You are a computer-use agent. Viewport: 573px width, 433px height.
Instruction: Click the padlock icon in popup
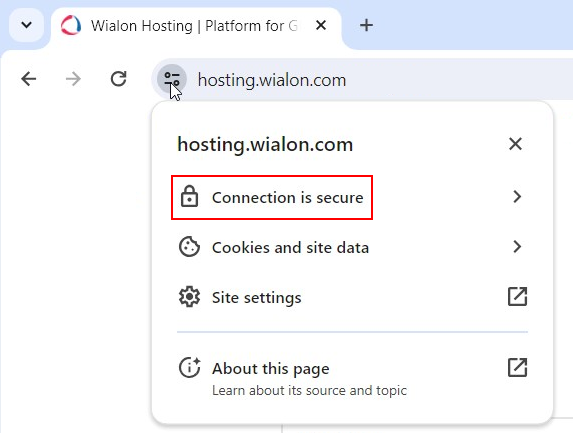(x=189, y=197)
